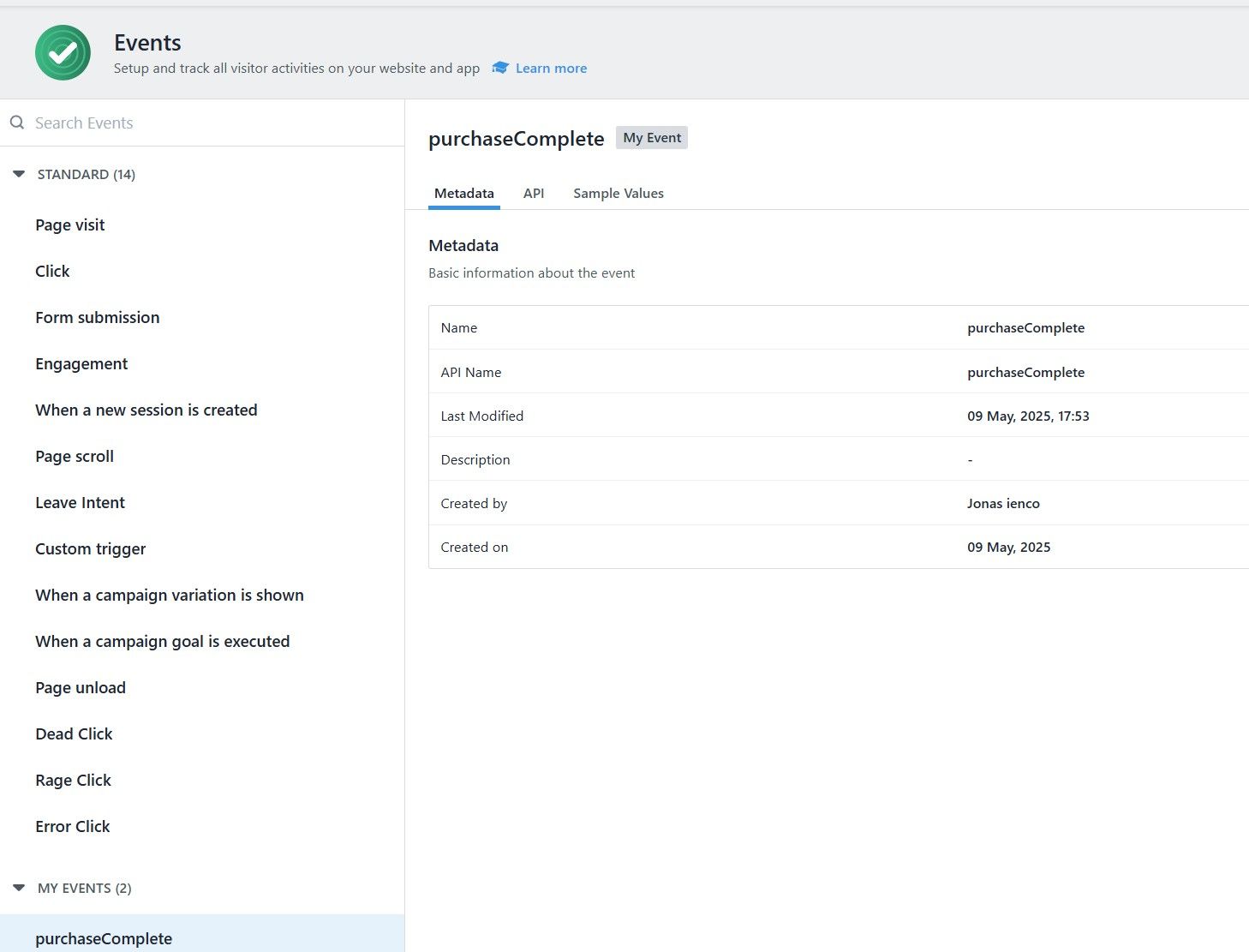Click the My Event badge

click(x=652, y=138)
